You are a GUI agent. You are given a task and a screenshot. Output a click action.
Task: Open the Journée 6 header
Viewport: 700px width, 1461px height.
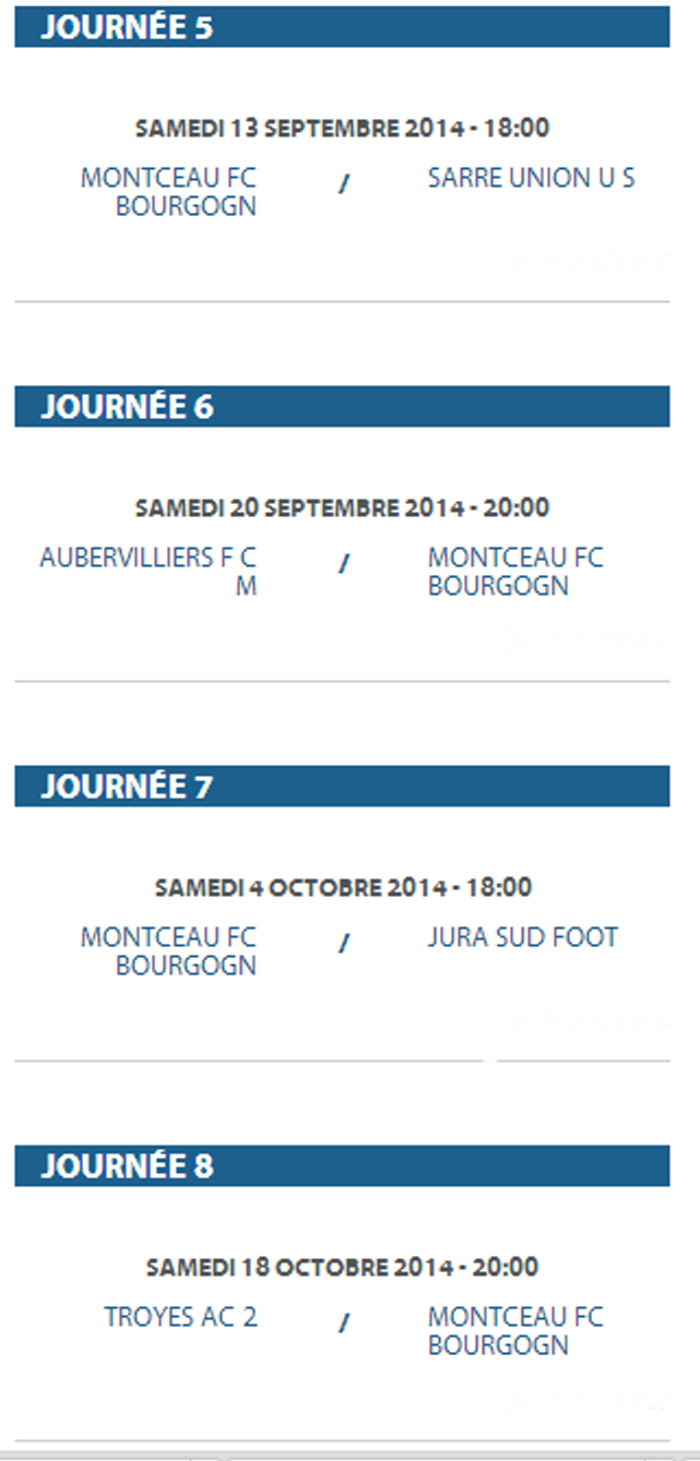342,407
